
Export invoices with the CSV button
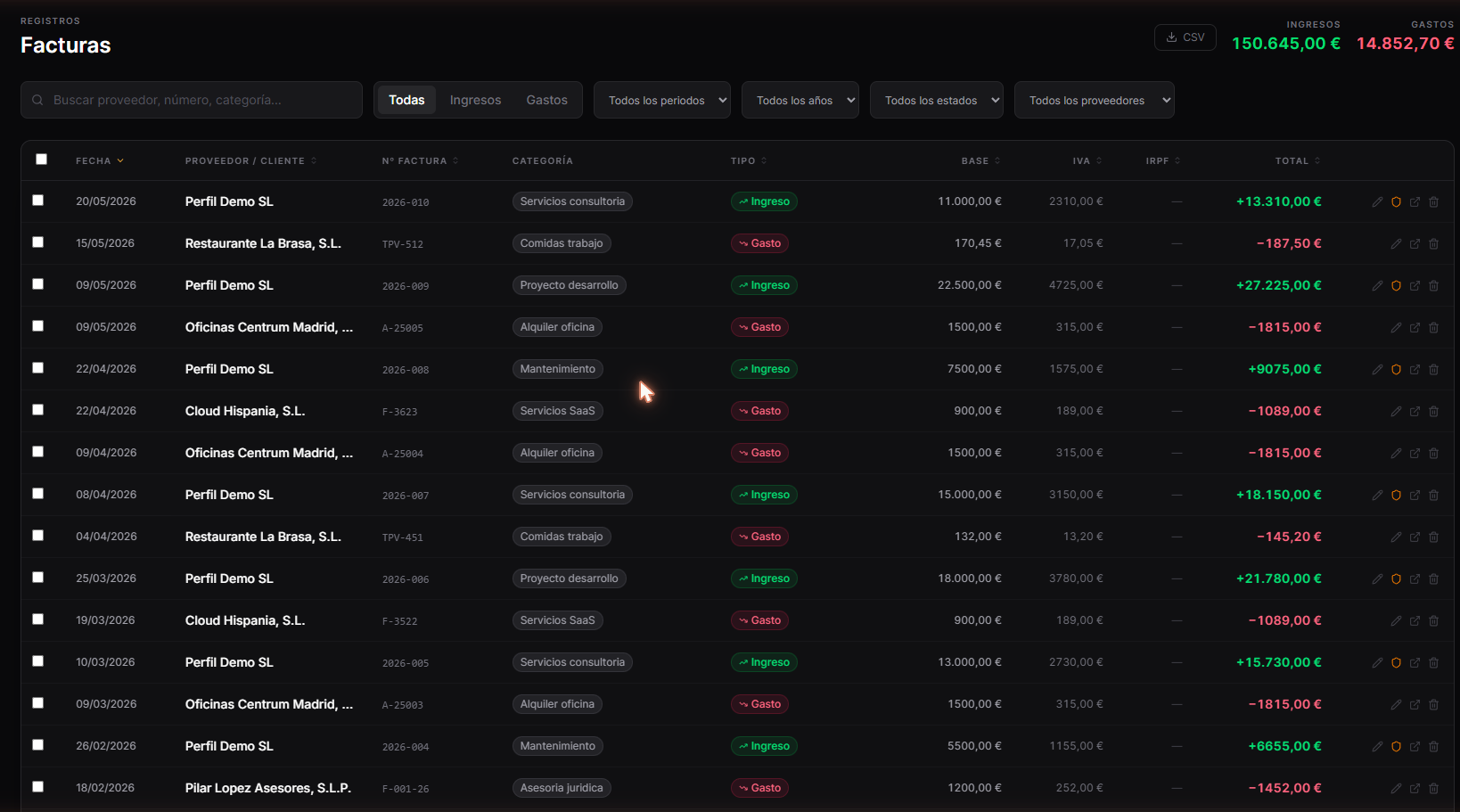(x=1185, y=37)
